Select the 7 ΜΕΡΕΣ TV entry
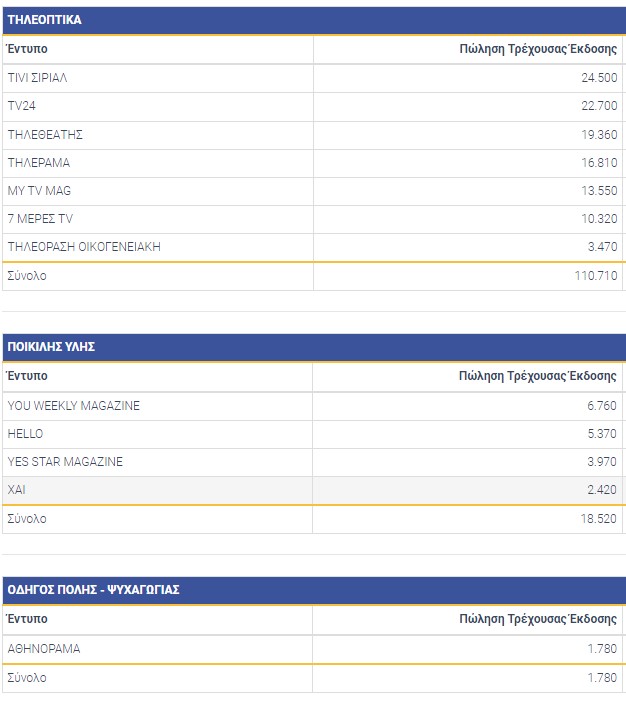This screenshot has height=720, width=626. pos(40,218)
